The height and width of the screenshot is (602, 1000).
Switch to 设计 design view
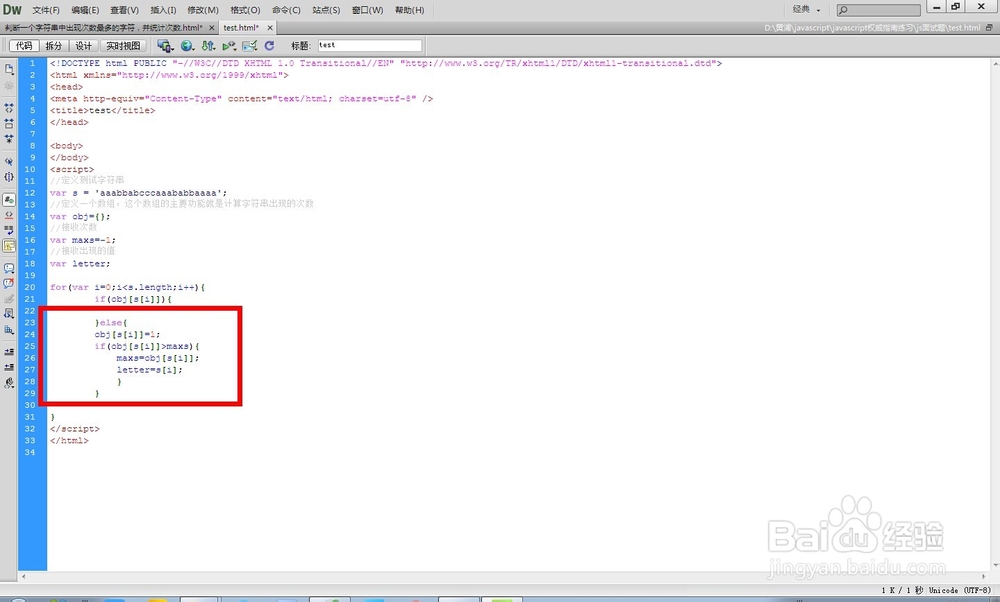pyautogui.click(x=84, y=46)
